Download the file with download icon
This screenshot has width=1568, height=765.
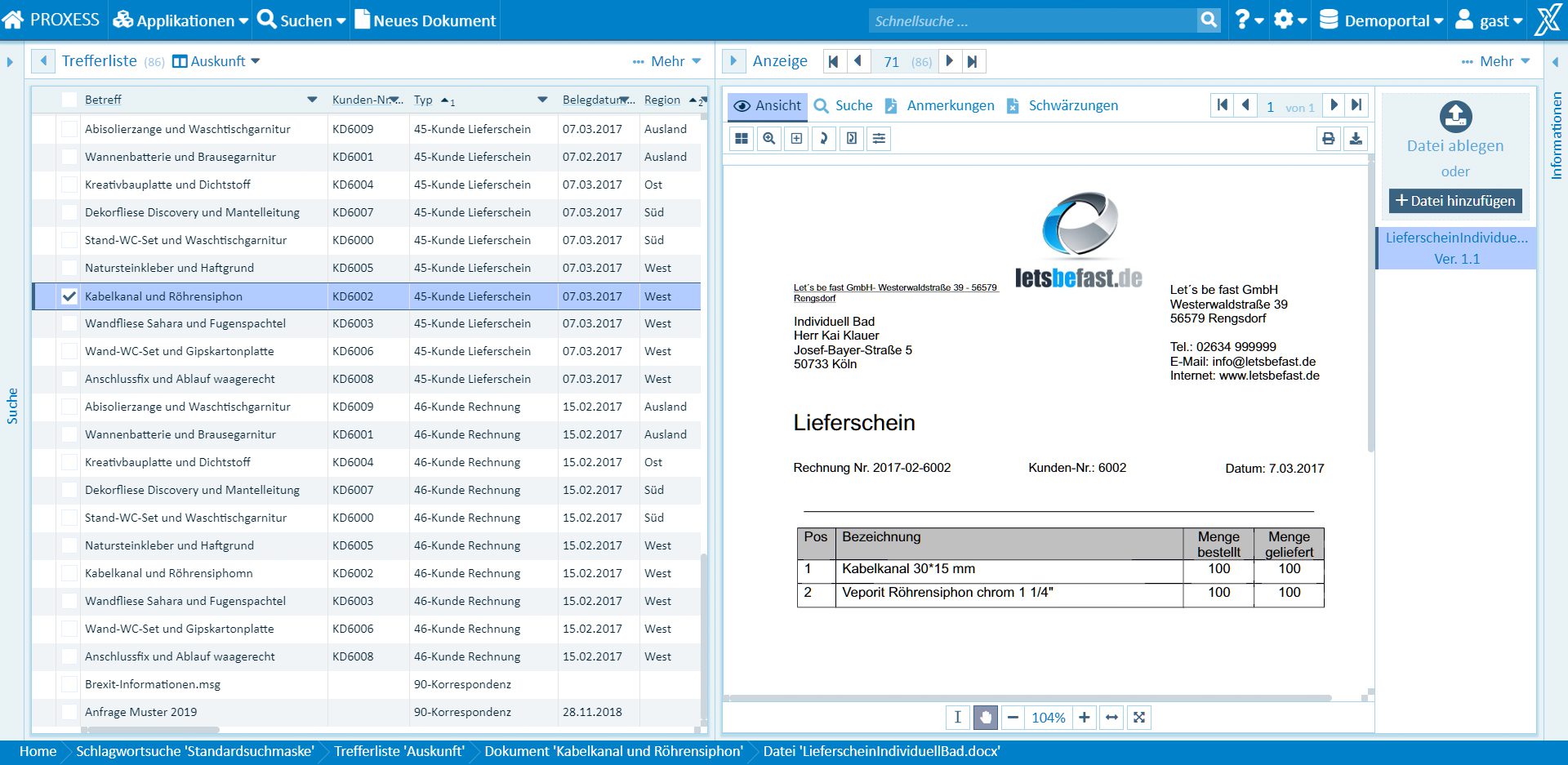1356,139
